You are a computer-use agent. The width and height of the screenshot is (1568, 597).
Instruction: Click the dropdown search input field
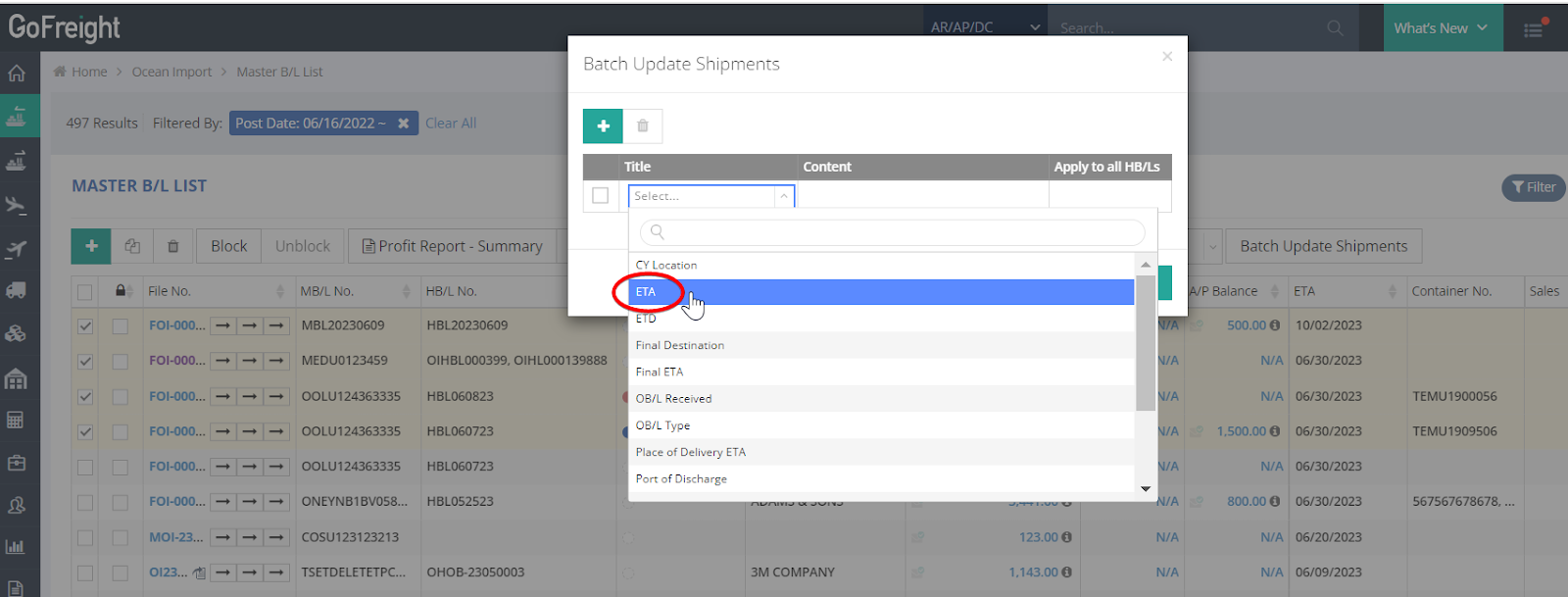[x=892, y=232]
